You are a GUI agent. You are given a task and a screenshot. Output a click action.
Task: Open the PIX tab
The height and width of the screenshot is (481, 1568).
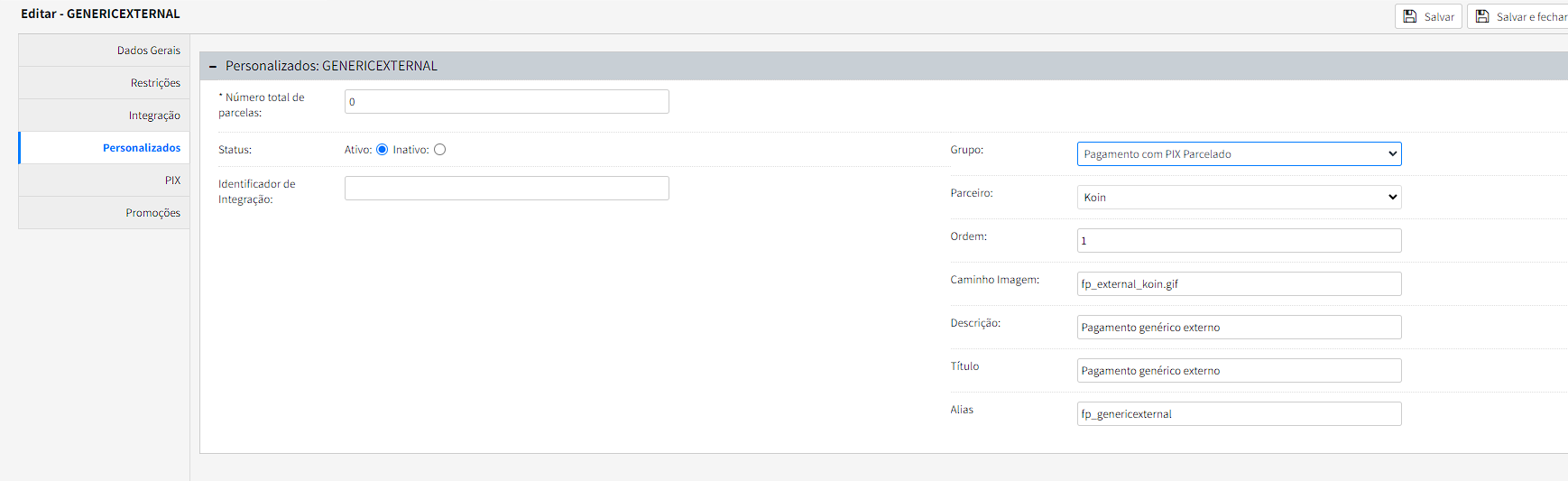(172, 180)
